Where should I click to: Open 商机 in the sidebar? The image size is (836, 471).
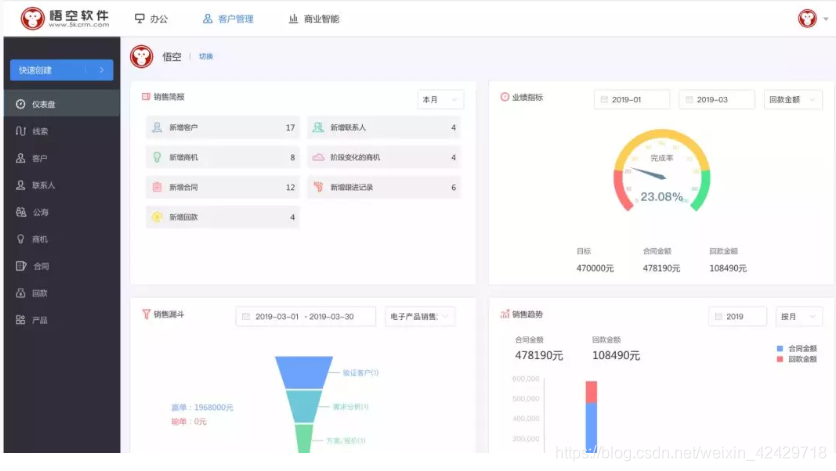coord(62,240)
